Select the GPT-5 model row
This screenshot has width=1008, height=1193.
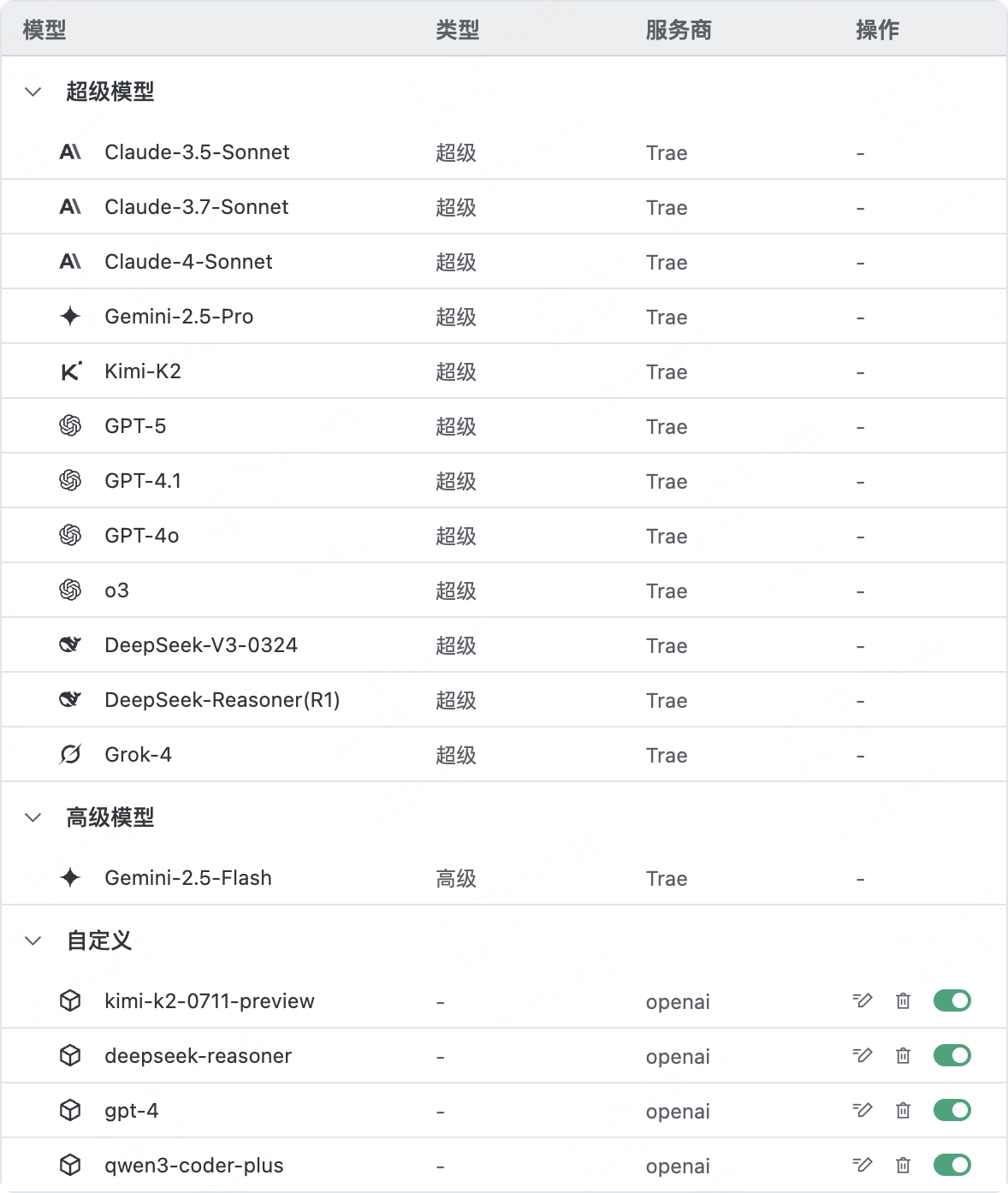point(504,425)
